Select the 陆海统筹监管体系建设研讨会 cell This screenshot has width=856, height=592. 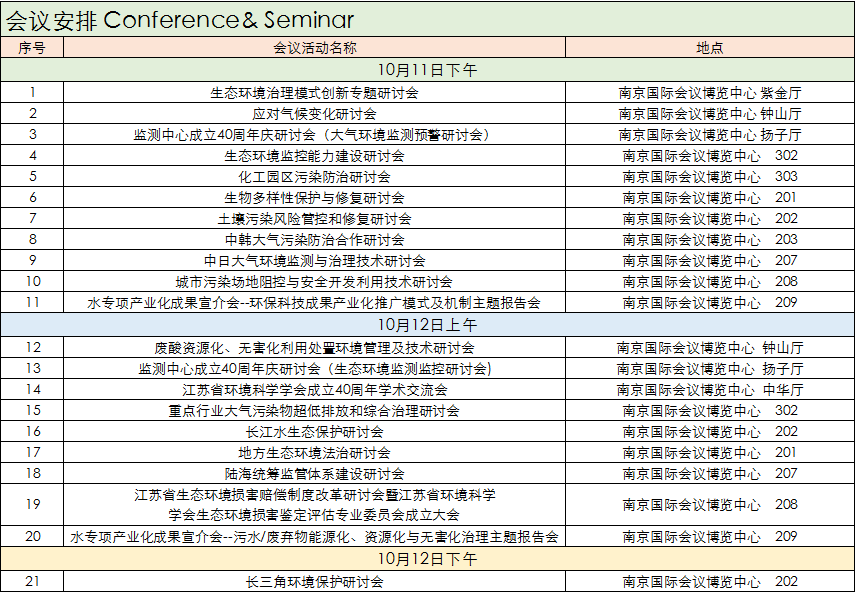(314, 474)
